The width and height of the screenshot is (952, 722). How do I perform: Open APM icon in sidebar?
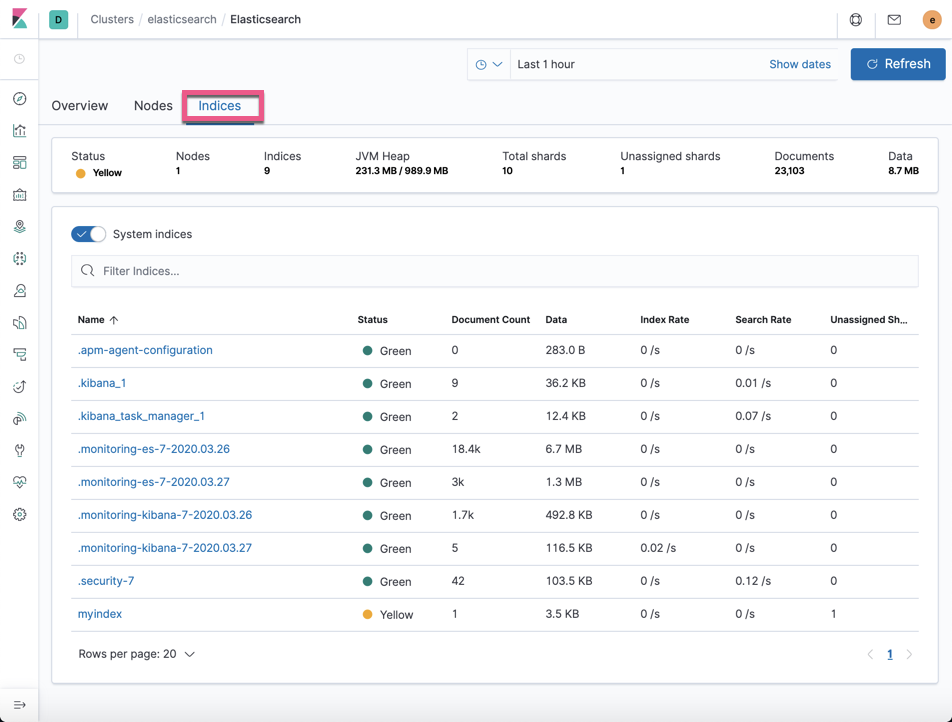[19, 355]
